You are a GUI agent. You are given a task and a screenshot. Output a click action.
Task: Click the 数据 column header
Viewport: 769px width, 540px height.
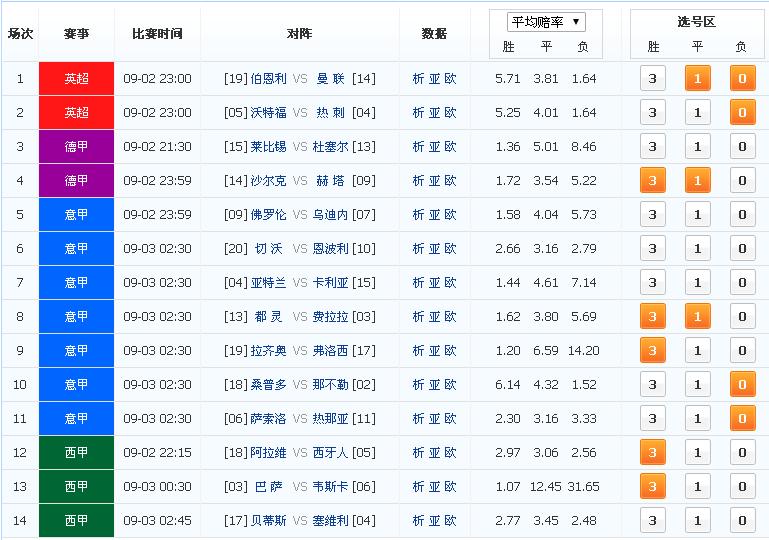[435, 34]
